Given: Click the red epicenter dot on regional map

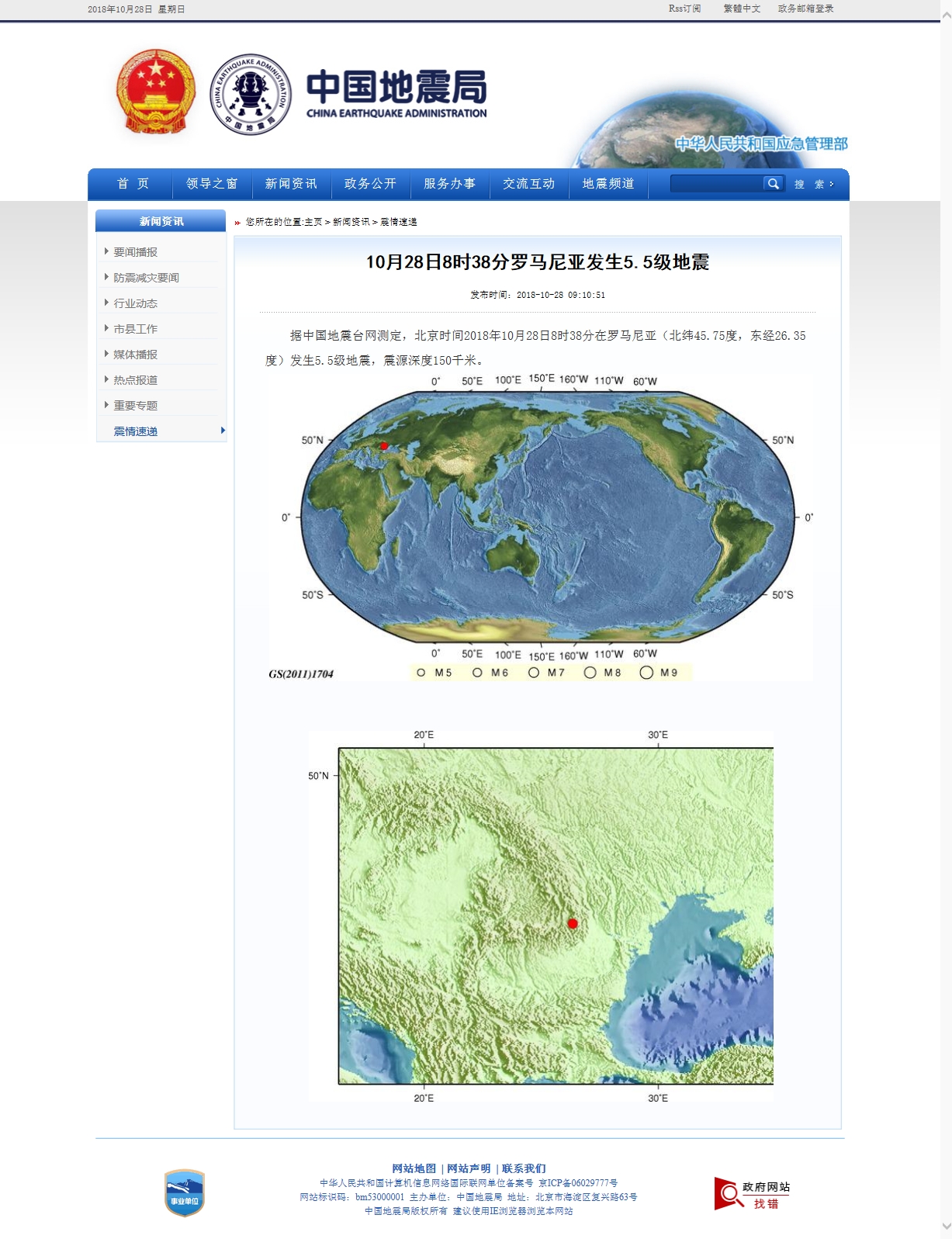Looking at the screenshot, I should click(573, 923).
